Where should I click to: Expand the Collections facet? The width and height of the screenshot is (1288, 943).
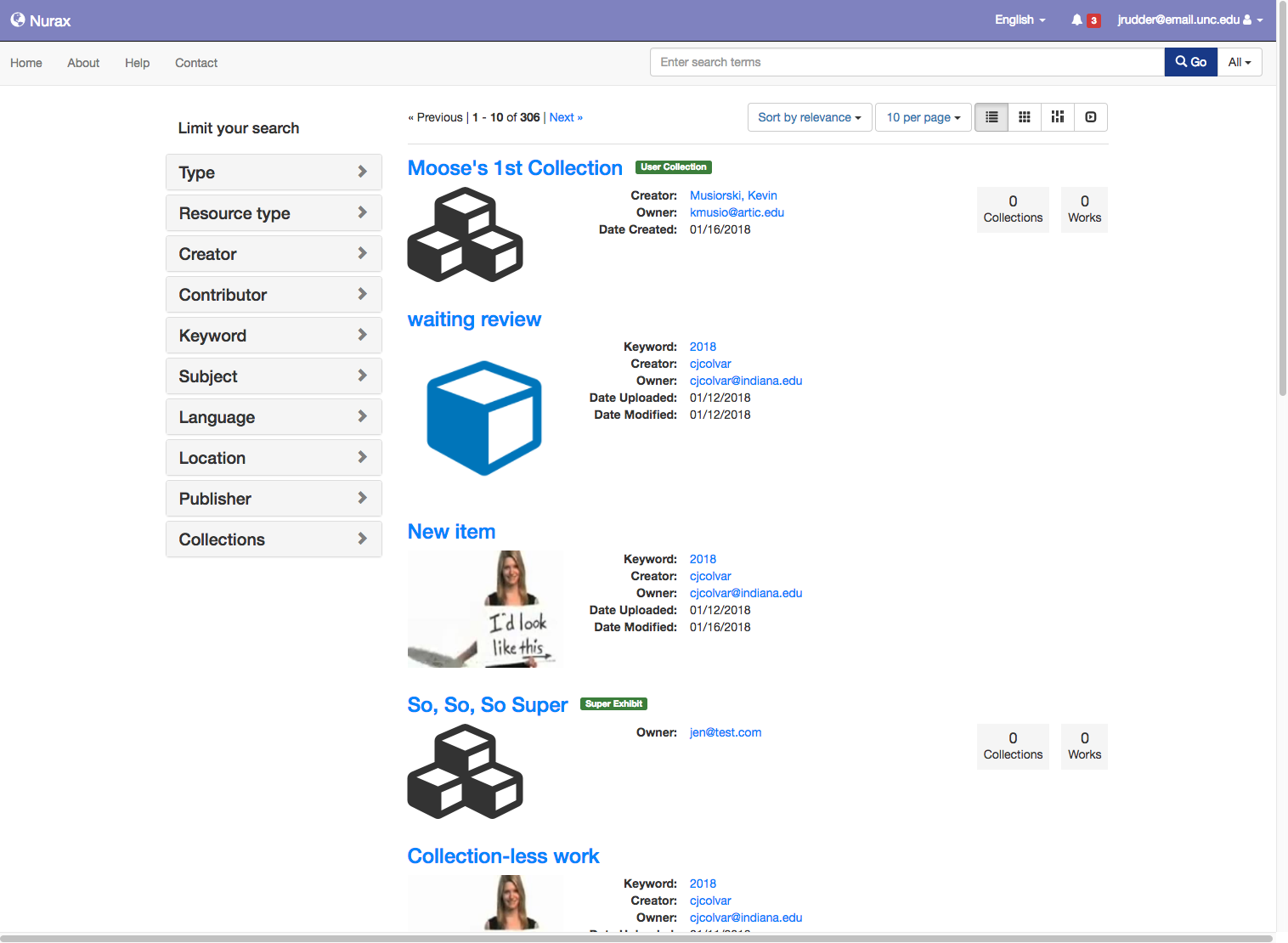point(274,539)
